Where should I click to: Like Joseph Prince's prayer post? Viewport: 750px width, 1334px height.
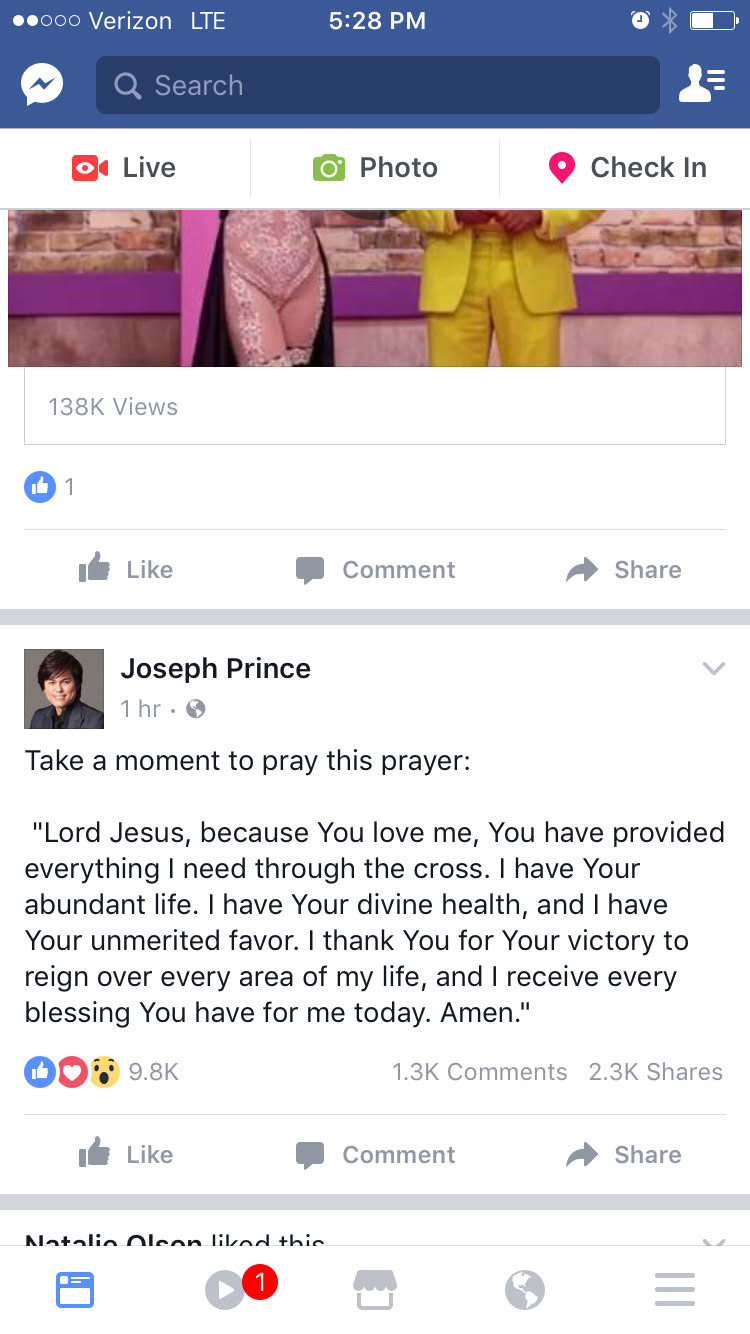pyautogui.click(x=126, y=1155)
